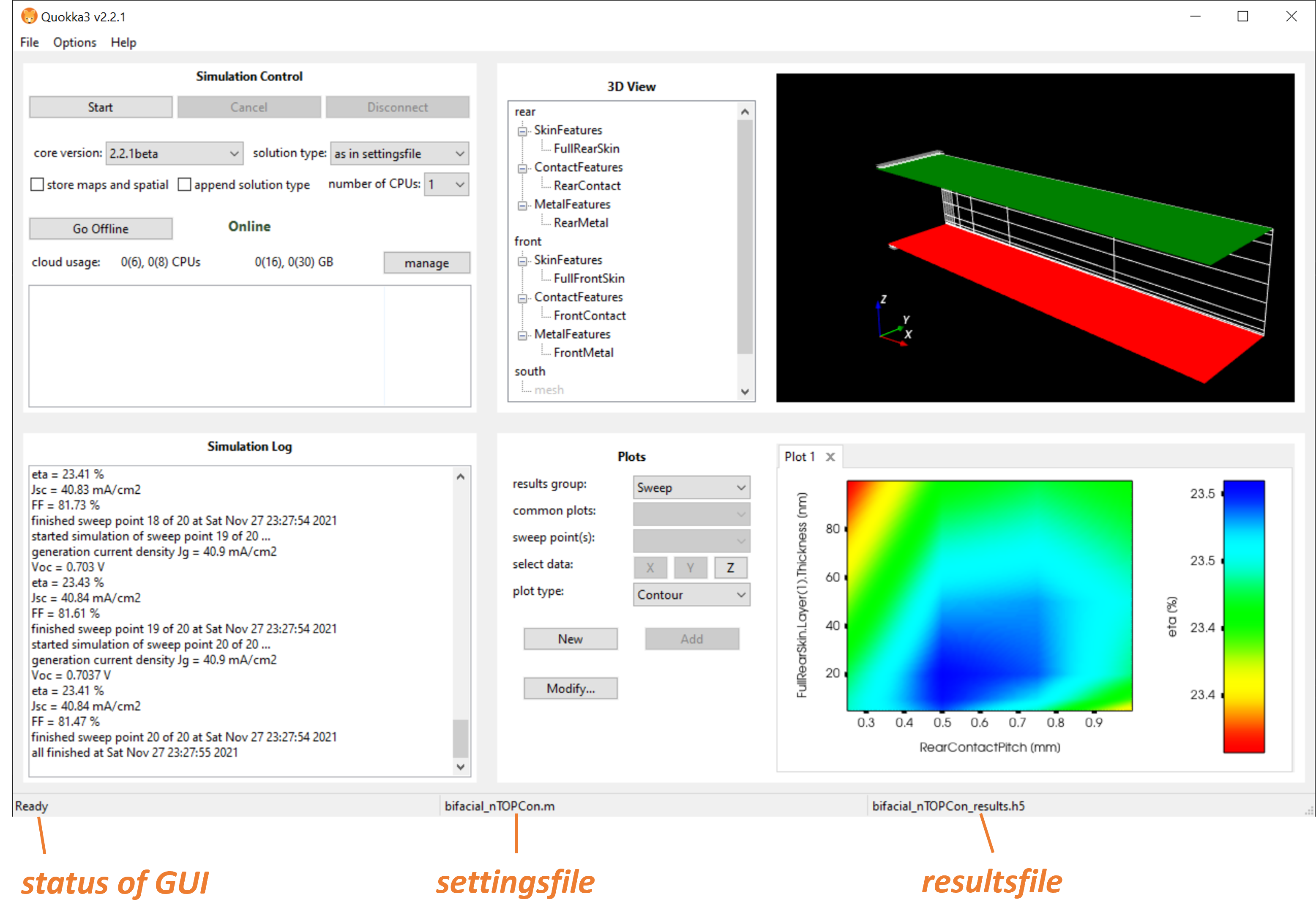Close the Plot 1 tab
The width and height of the screenshot is (1316, 924).
(830, 457)
